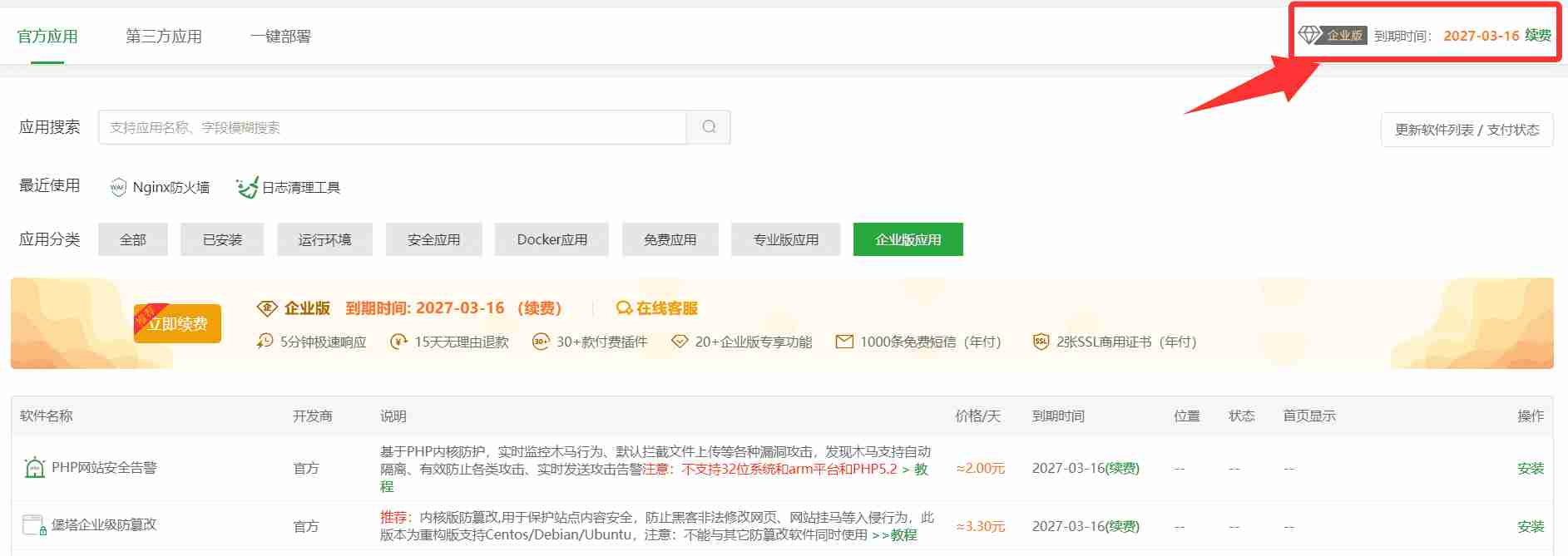The image size is (1568, 556).
Task: Open >>教程 link for 堡塔企业级防篡改
Action: pos(893,535)
